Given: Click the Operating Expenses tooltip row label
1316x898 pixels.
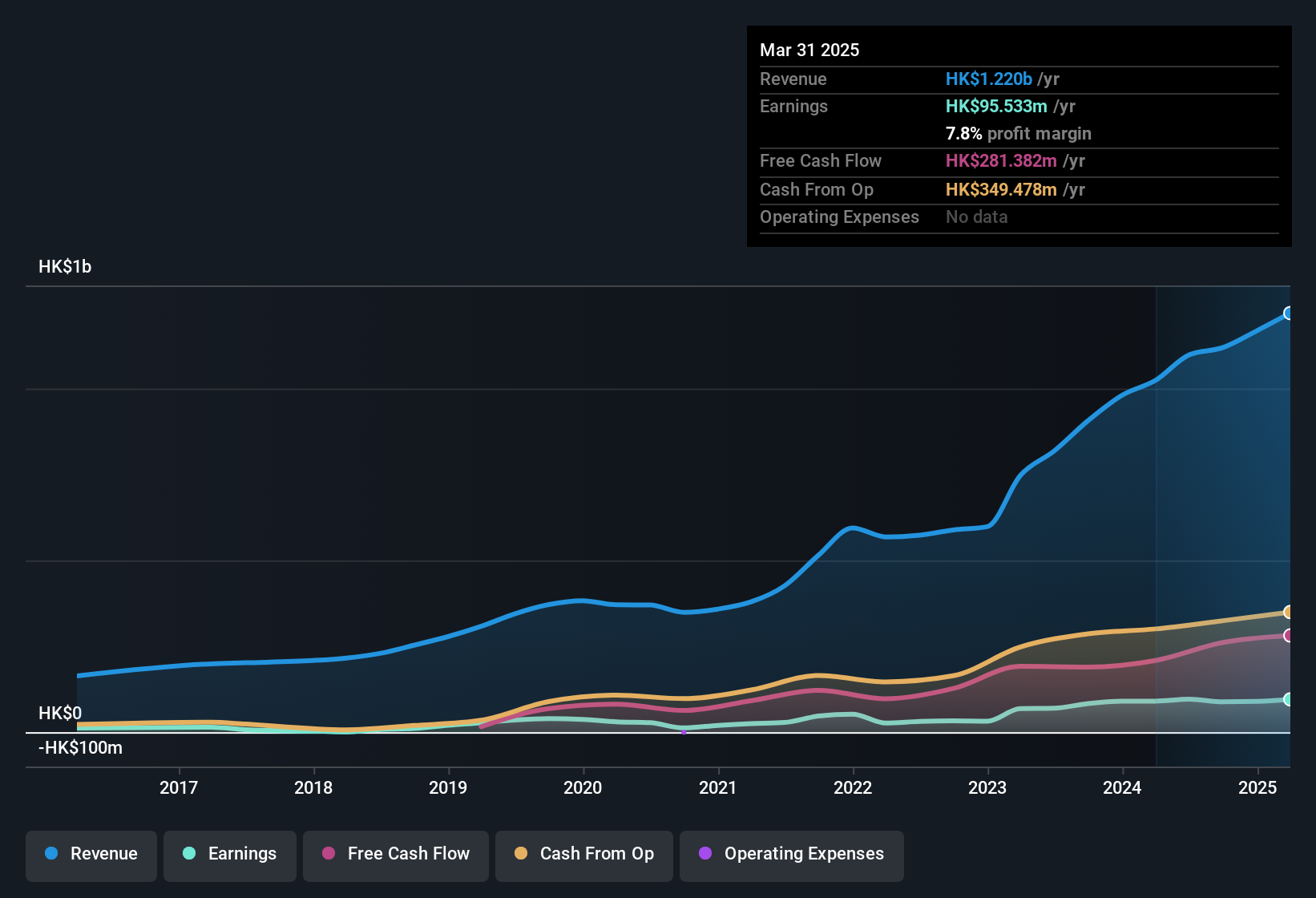Looking at the screenshot, I should click(839, 217).
